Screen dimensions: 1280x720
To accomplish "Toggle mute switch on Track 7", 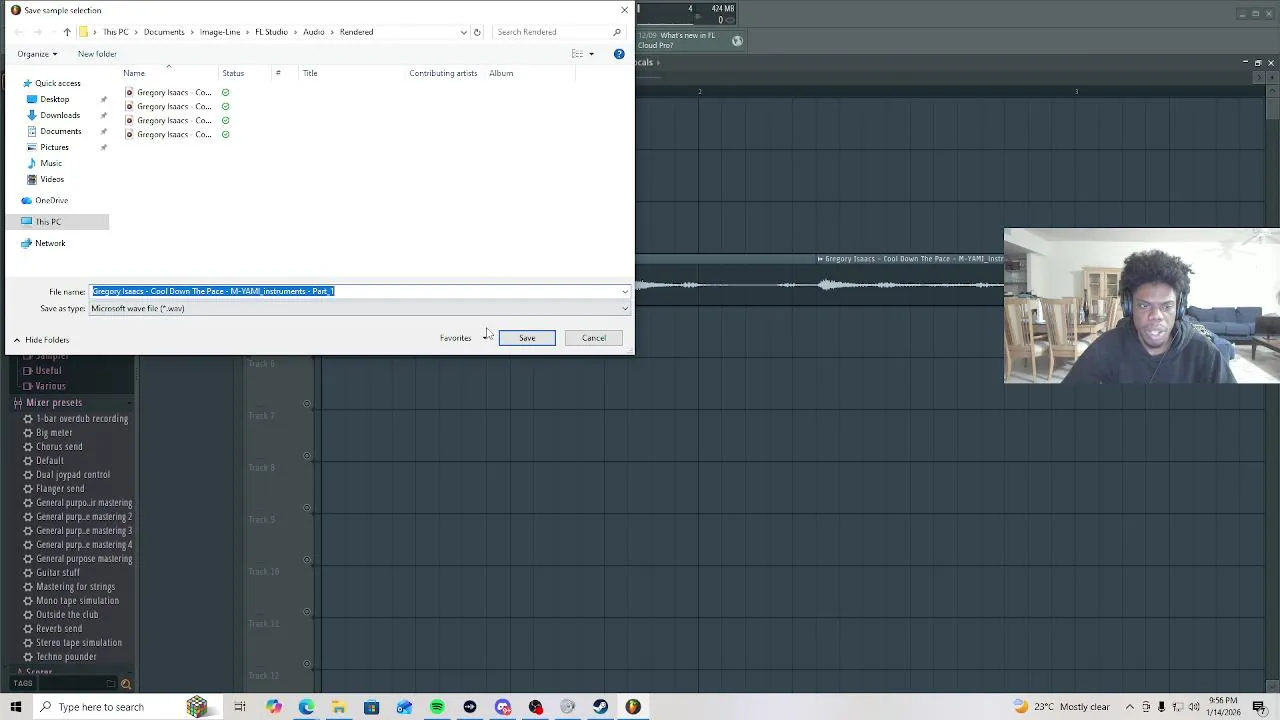I will pos(307,404).
